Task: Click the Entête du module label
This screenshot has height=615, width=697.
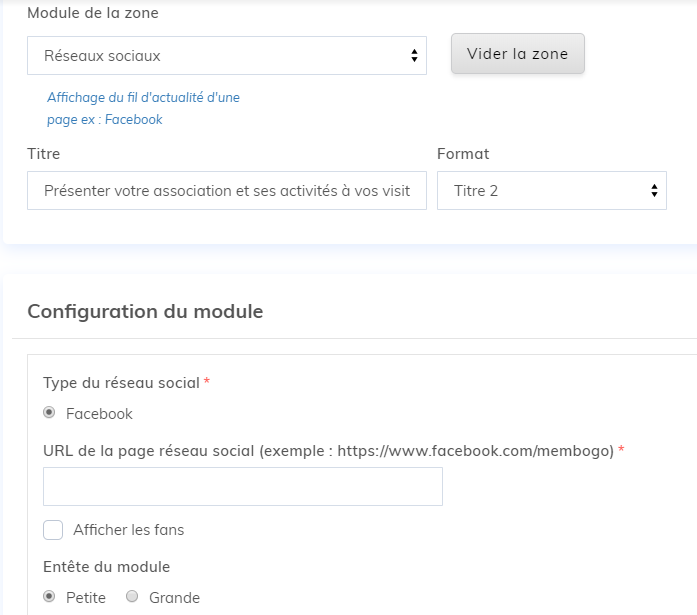Action: click(107, 567)
